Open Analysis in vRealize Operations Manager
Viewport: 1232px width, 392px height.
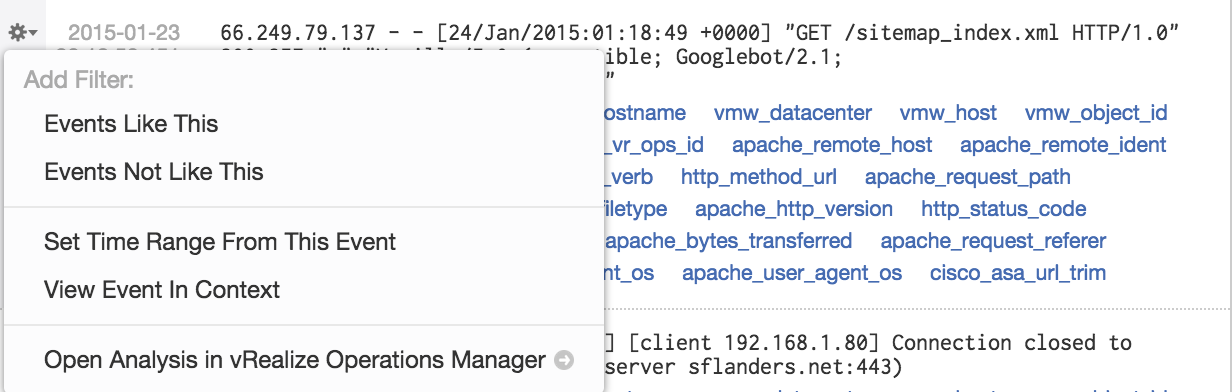pyautogui.click(x=295, y=360)
